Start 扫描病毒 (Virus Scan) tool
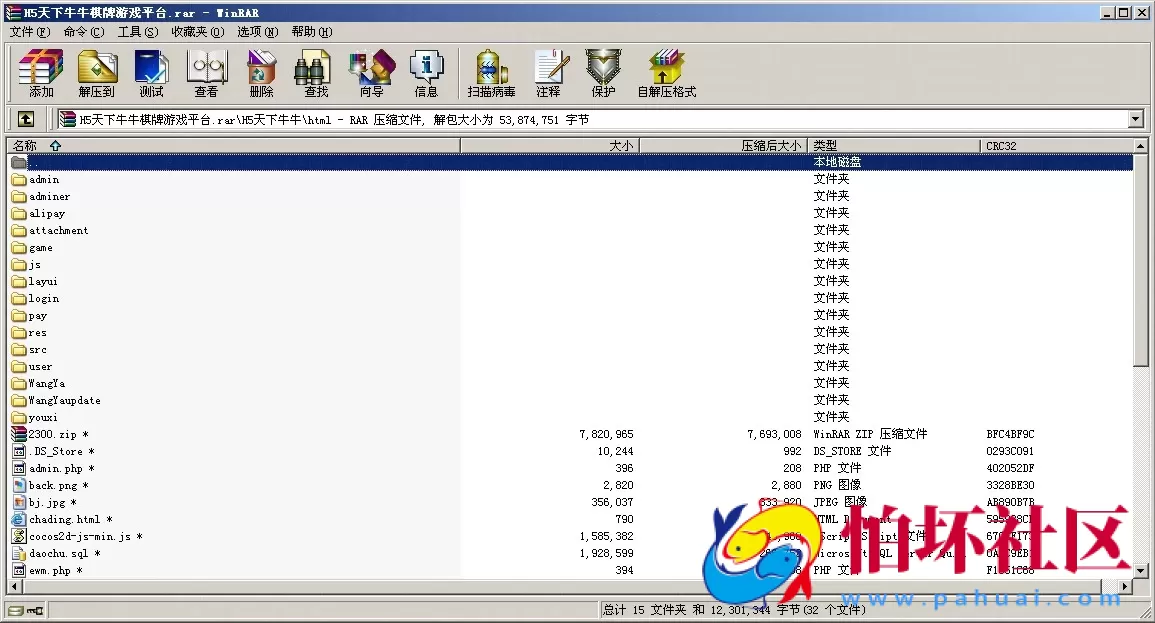Image resolution: width=1155 pixels, height=623 pixels. (x=491, y=74)
